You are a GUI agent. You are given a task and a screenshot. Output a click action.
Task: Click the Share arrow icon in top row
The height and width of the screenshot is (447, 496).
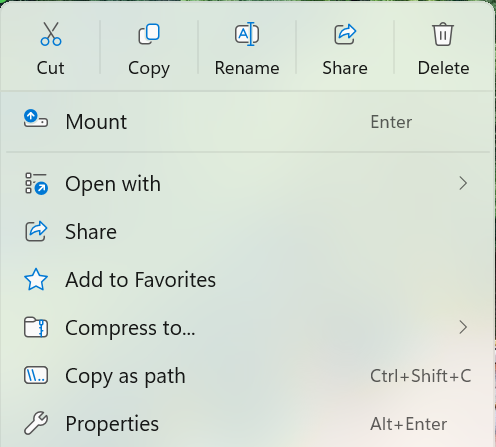[x=345, y=34]
